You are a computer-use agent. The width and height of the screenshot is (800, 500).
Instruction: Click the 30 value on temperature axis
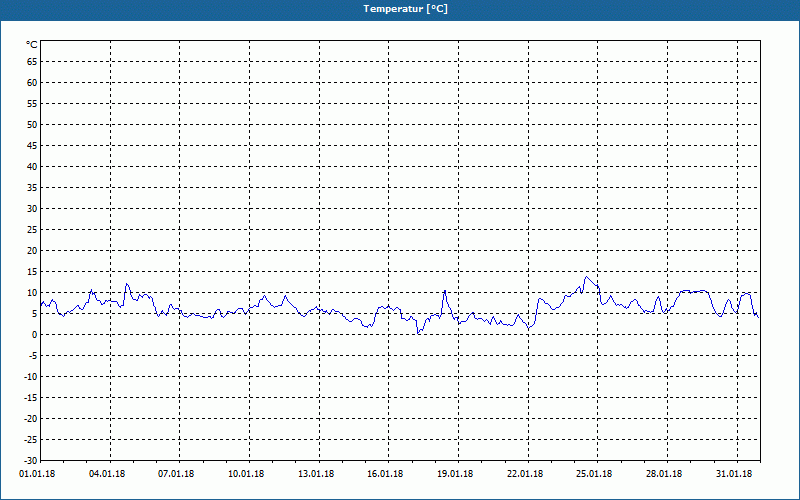[x=32, y=209]
